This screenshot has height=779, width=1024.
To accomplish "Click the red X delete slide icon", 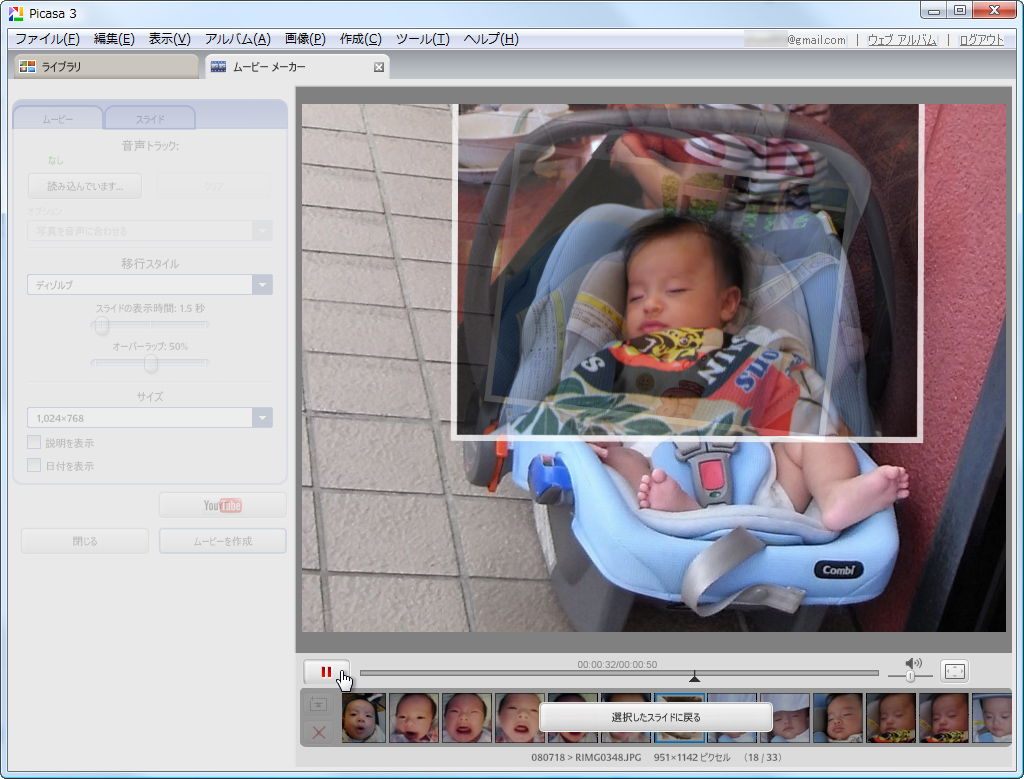I will (319, 732).
